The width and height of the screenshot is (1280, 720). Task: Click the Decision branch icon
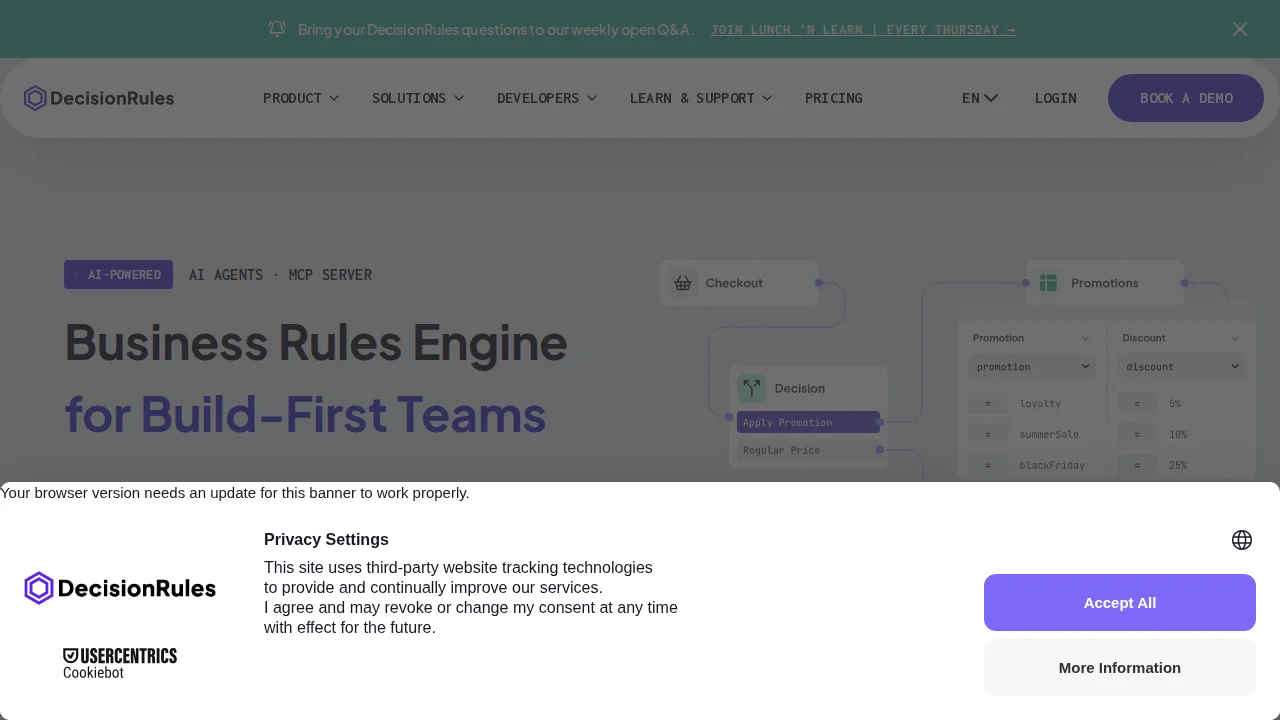tap(751, 388)
